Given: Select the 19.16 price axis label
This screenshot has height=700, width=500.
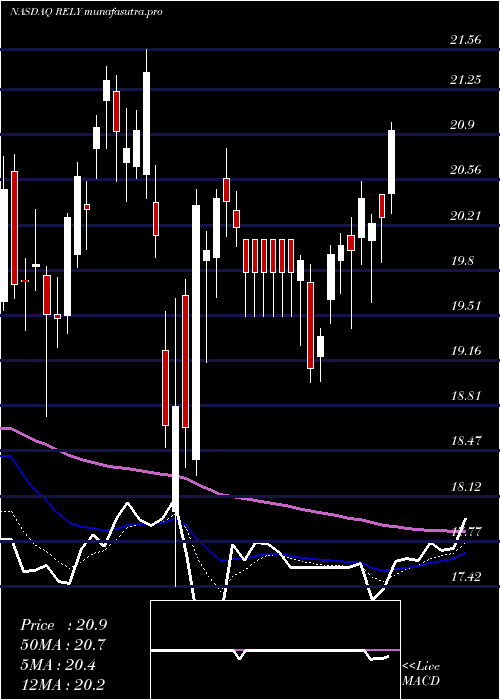Looking at the screenshot, I should click(466, 351).
